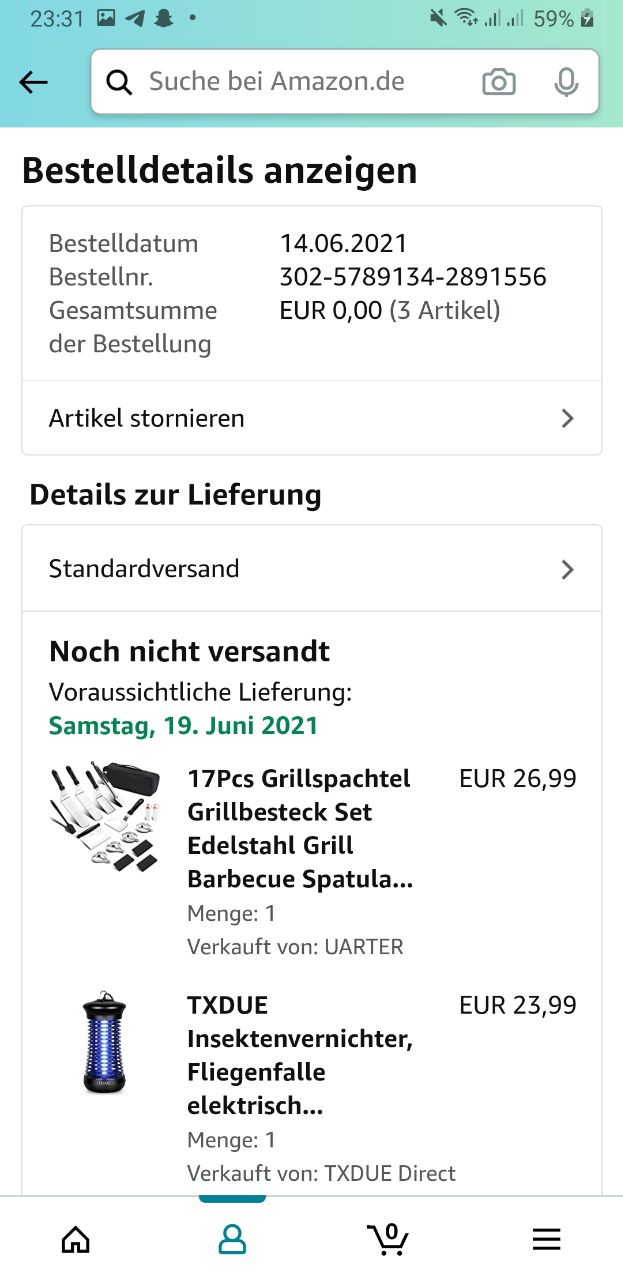Tap the grill tool set thumbnail
623x1280 pixels.
pos(104,819)
